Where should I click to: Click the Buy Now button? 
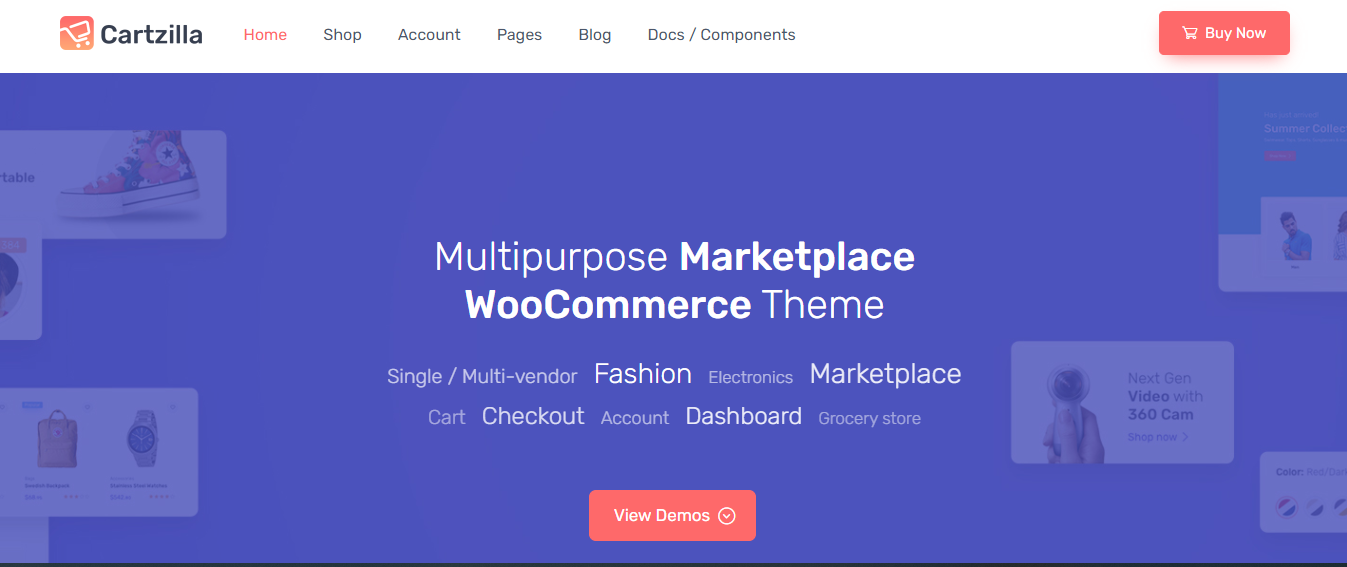pyautogui.click(x=1224, y=33)
